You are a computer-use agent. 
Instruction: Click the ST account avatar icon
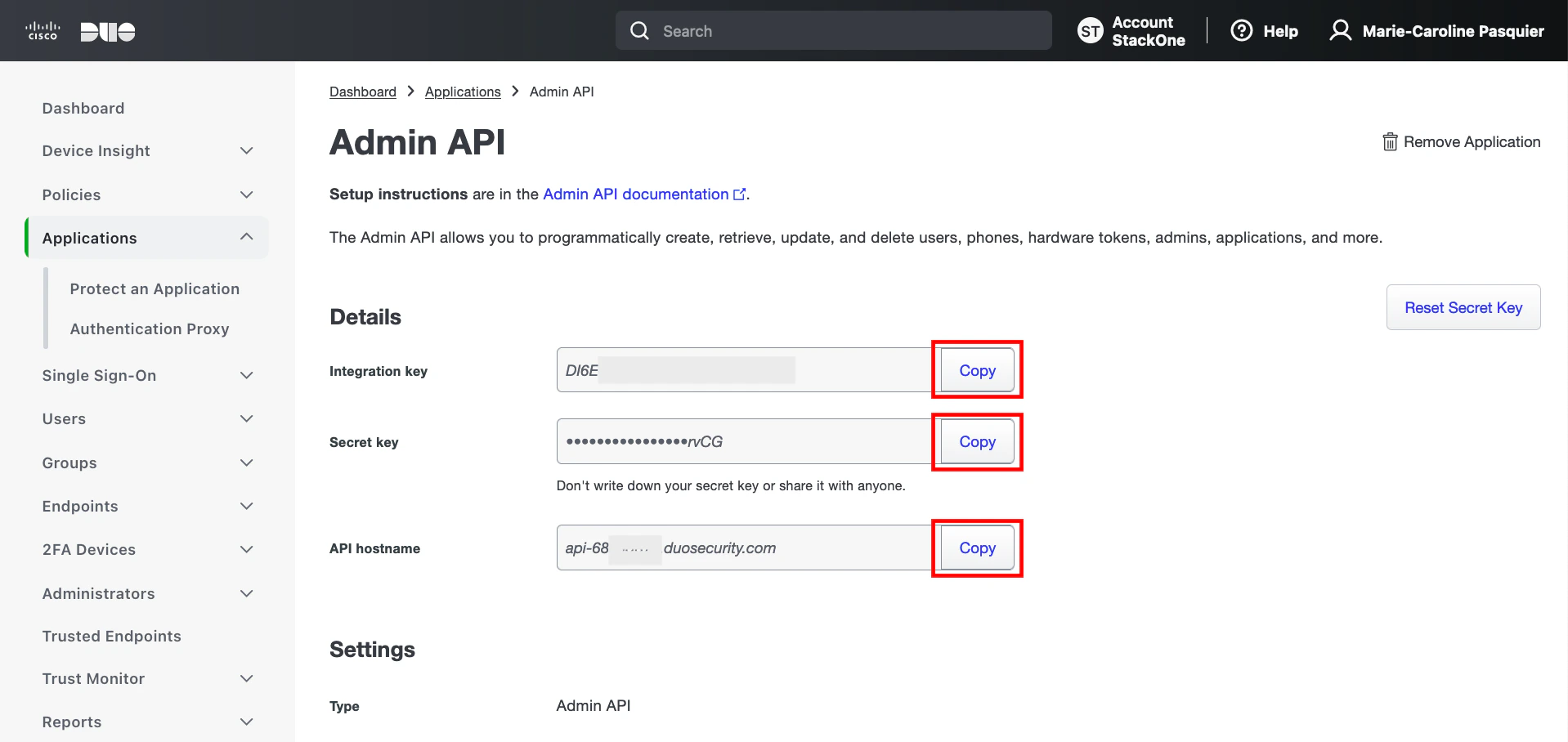(1091, 31)
